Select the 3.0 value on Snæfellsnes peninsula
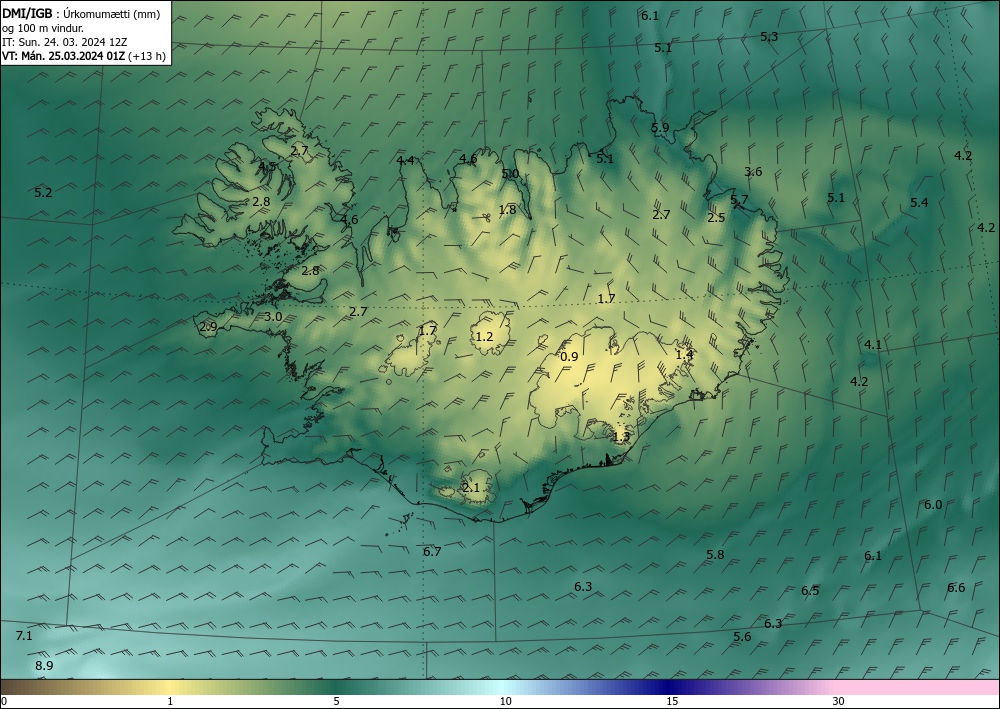Viewport: 1000px width, 709px height. (273, 316)
